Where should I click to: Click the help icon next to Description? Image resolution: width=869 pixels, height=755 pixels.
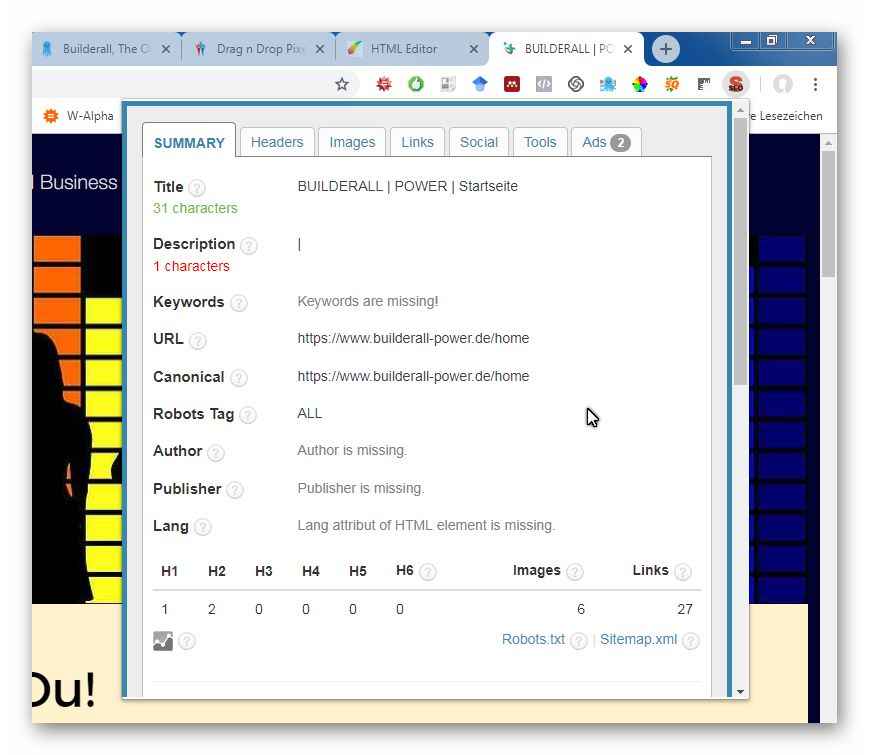point(248,245)
